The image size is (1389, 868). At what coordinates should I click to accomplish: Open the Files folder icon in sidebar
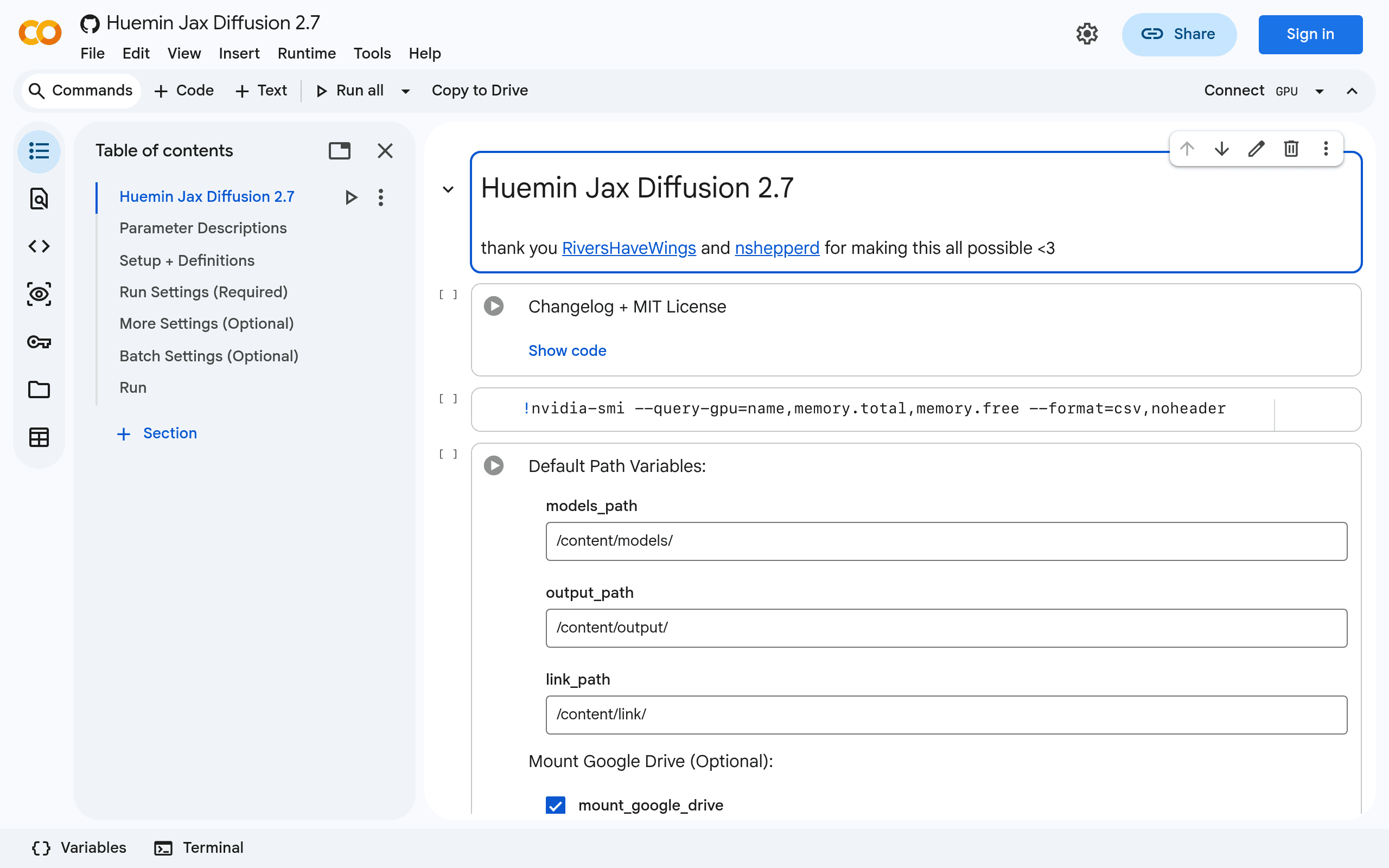point(39,389)
